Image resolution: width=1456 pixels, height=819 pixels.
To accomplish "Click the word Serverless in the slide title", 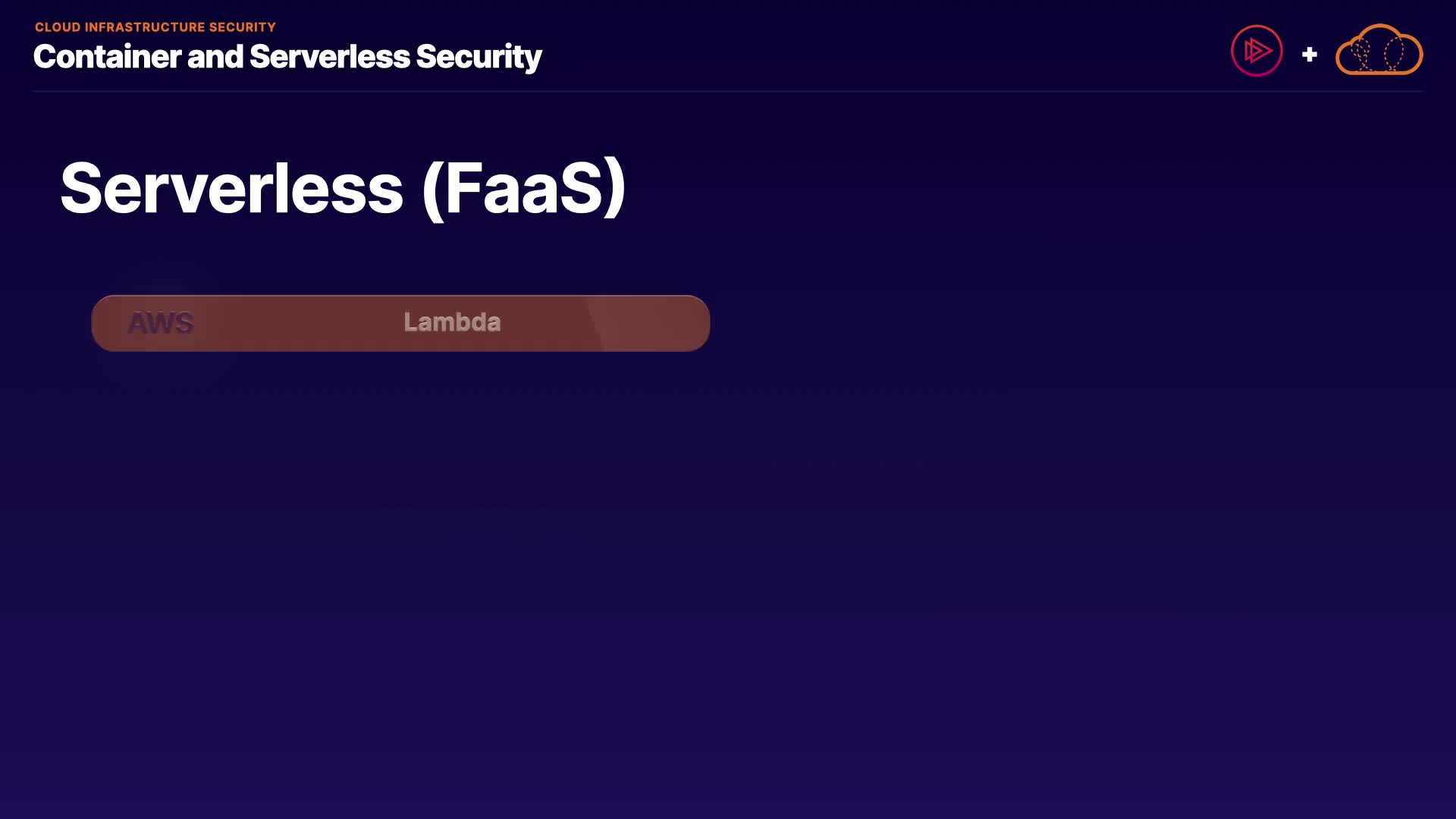I will (x=329, y=57).
